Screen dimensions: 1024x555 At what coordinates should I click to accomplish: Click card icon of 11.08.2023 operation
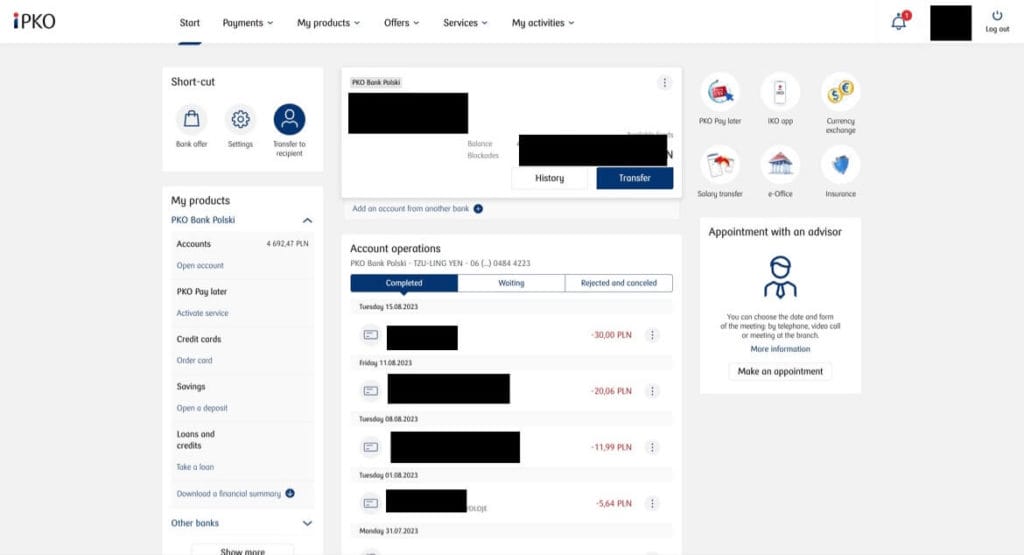click(370, 391)
